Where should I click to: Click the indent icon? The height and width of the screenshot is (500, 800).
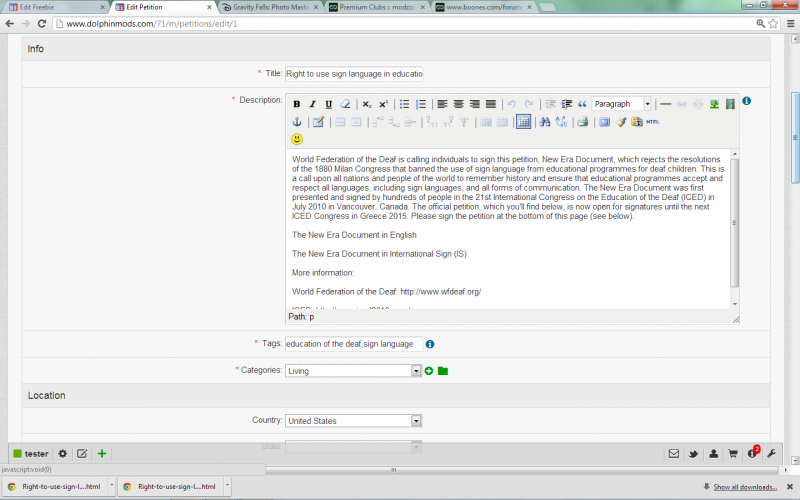click(x=566, y=104)
